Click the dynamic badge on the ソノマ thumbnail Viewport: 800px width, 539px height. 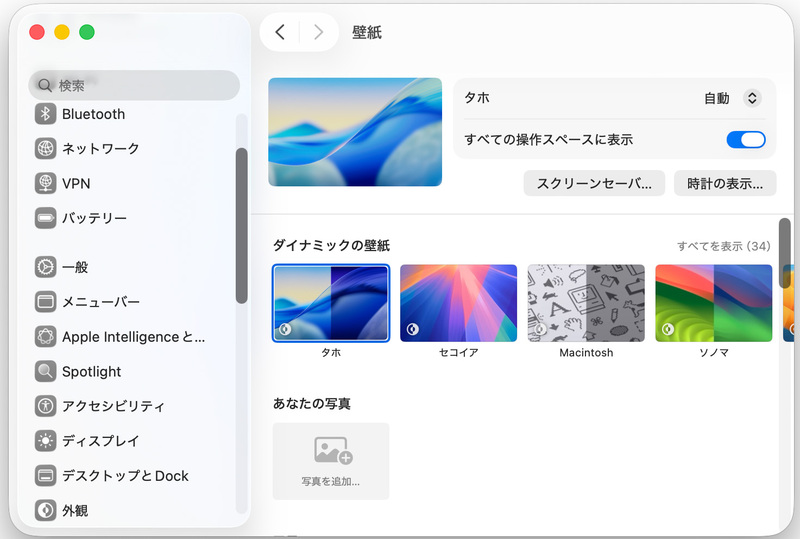click(668, 329)
